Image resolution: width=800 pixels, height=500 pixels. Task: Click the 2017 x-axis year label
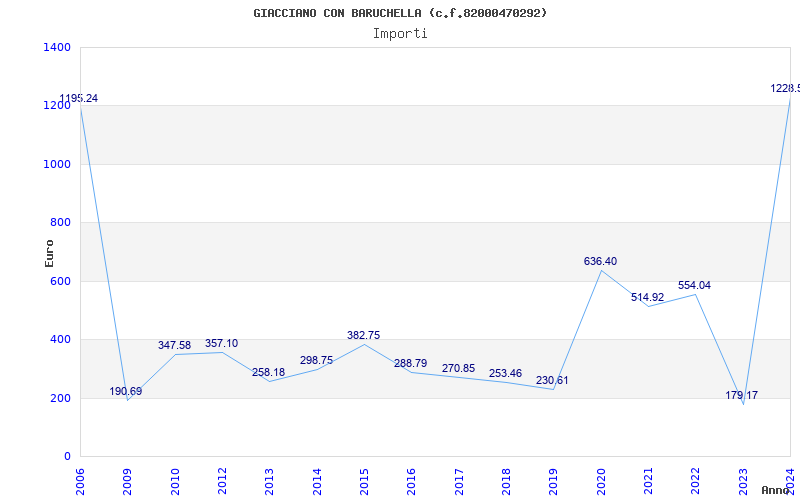[459, 482]
